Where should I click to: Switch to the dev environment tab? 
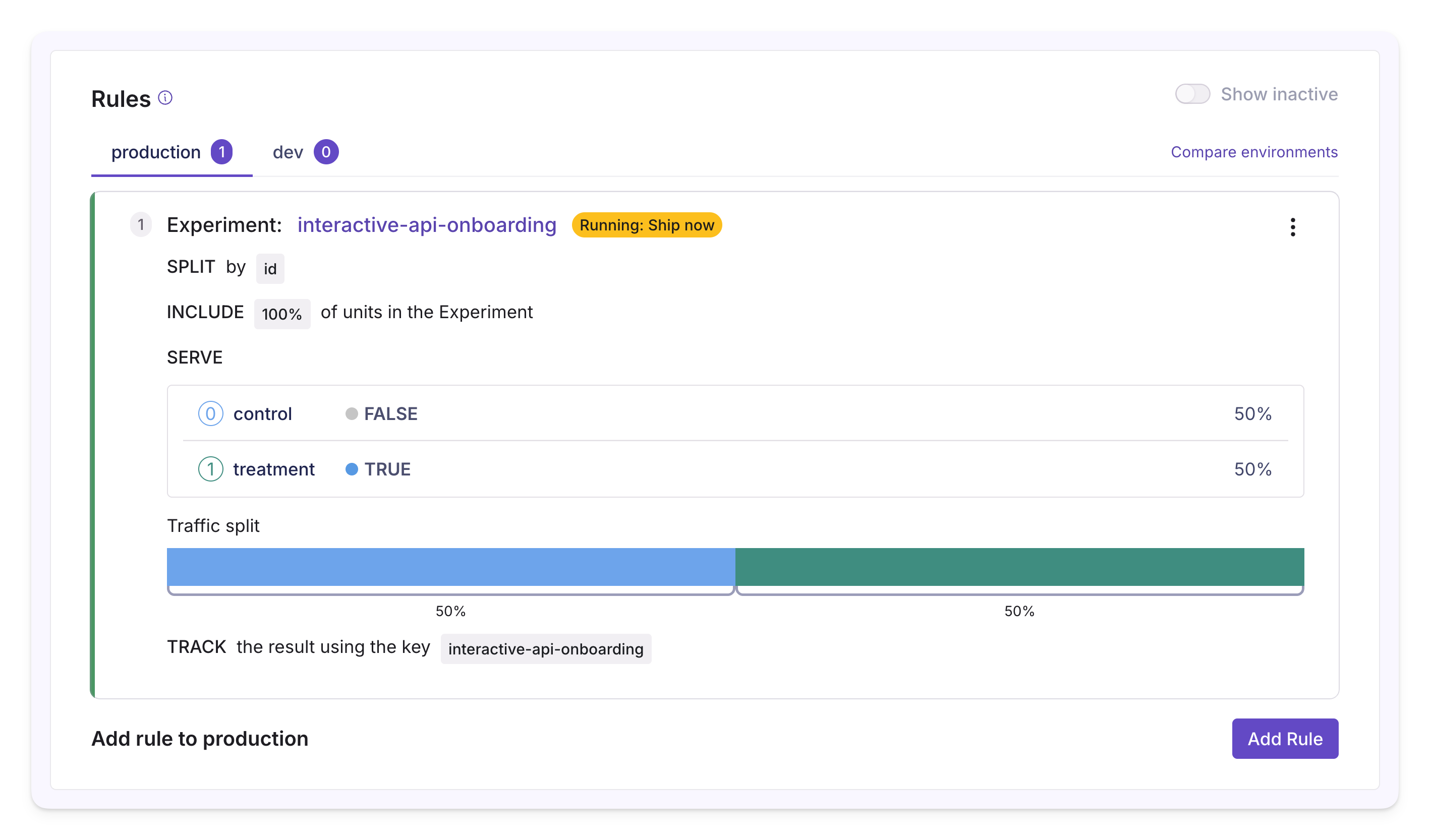288,152
